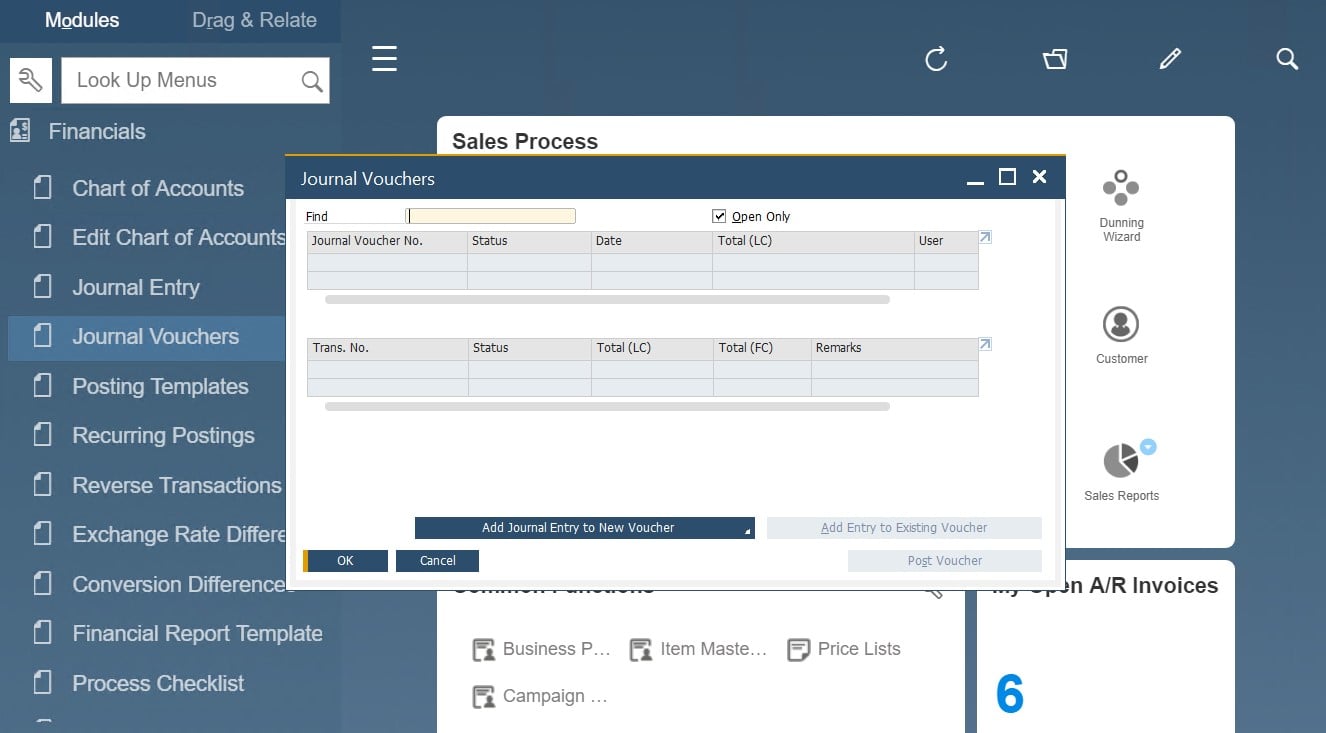Viewport: 1326px width, 733px height.
Task: Click the hamburger menu icon
Action: point(384,59)
